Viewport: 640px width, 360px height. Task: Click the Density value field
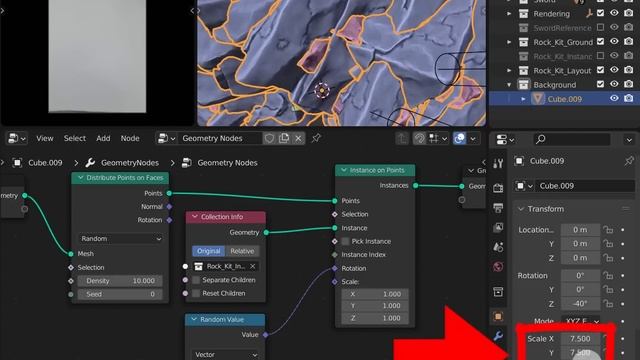tap(120, 281)
